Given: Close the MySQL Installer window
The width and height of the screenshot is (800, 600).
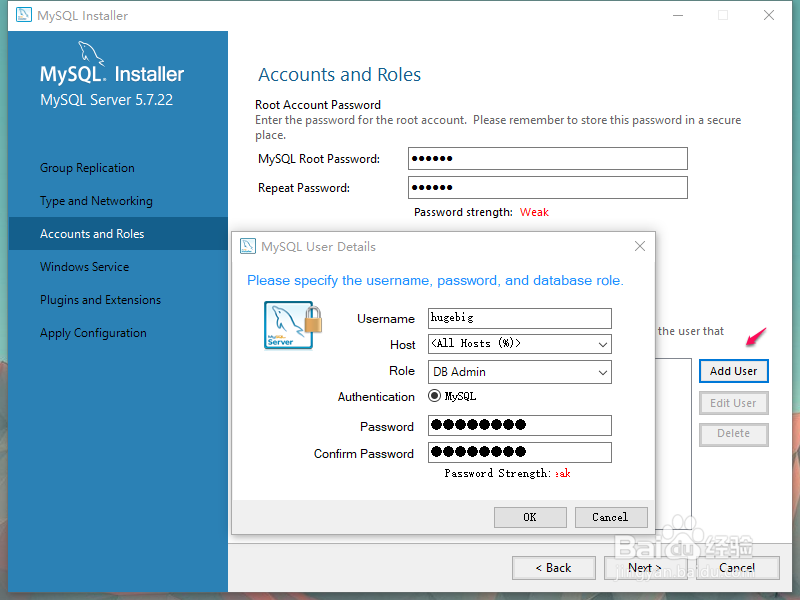Looking at the screenshot, I should click(769, 15).
